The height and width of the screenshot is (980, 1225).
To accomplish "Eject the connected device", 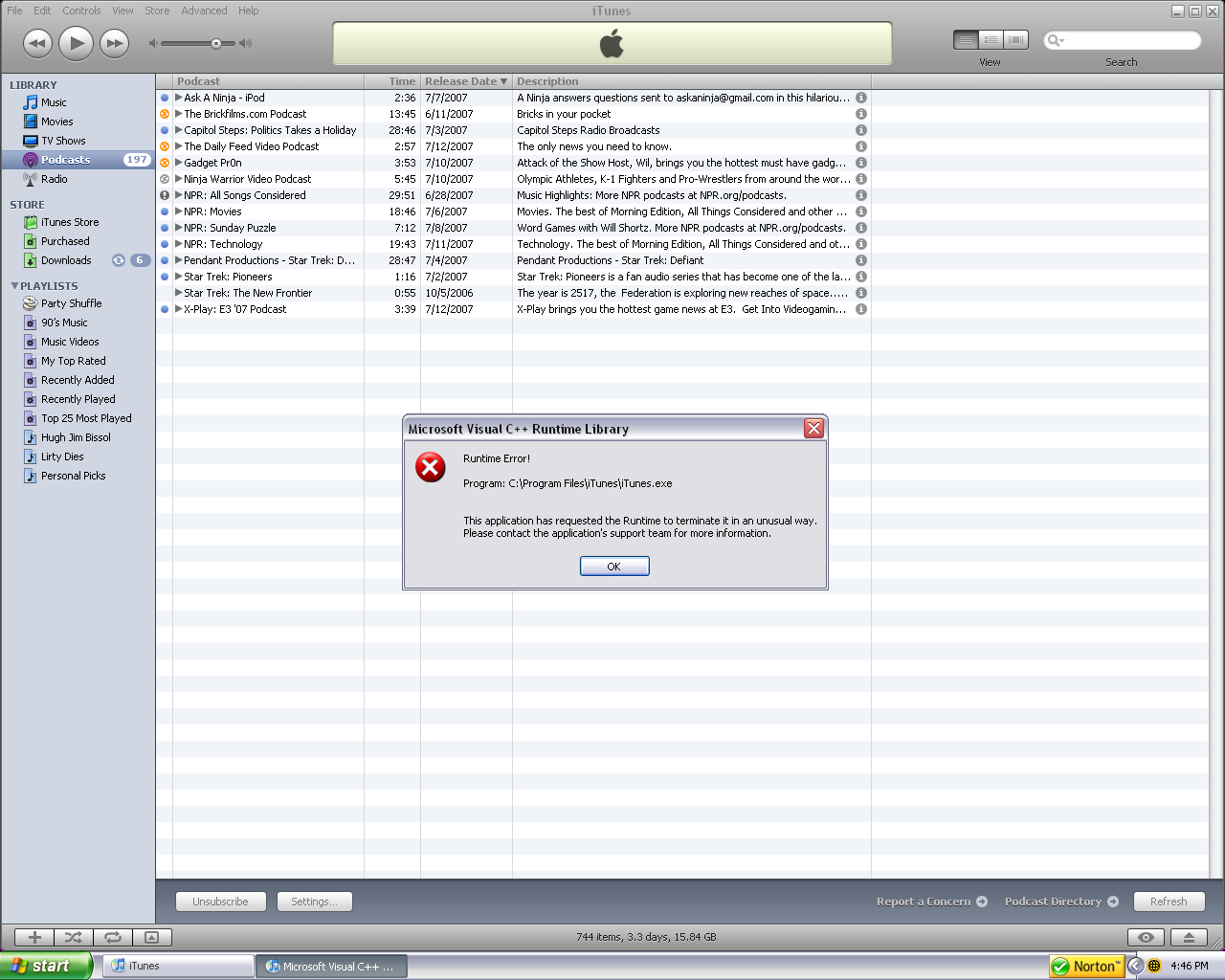I will (1189, 937).
